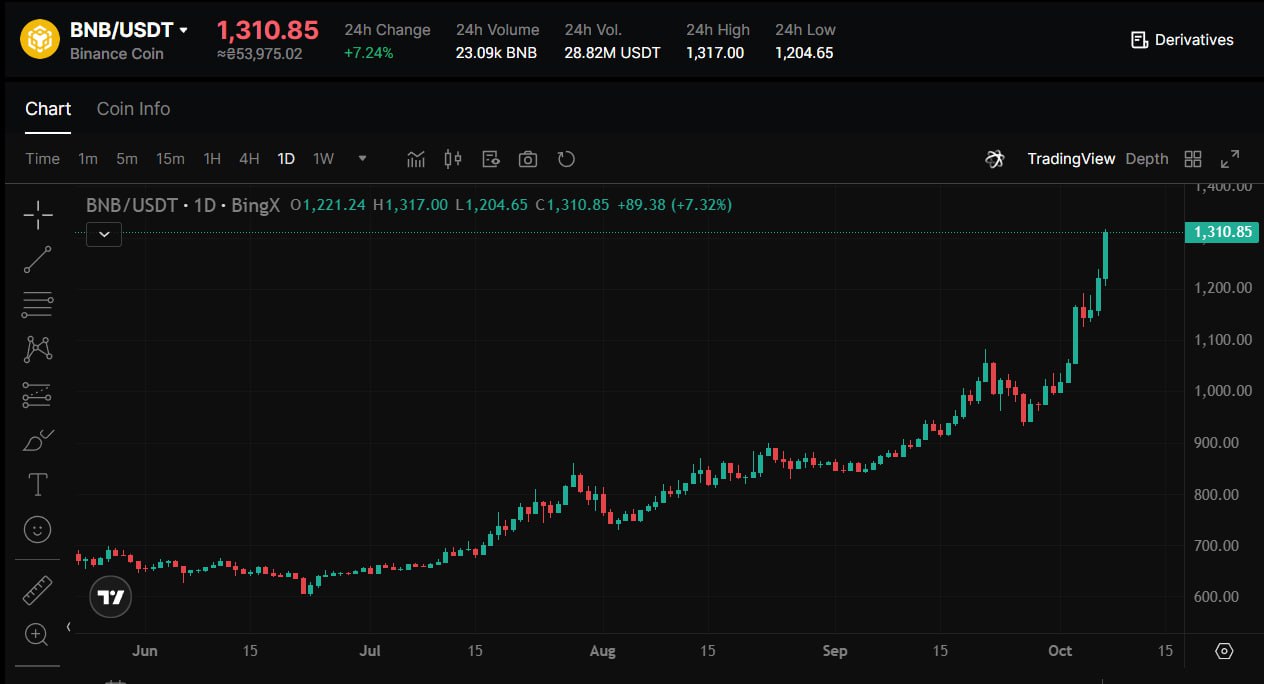Open the indicators chart icon
1264x684 pixels.
(416, 159)
